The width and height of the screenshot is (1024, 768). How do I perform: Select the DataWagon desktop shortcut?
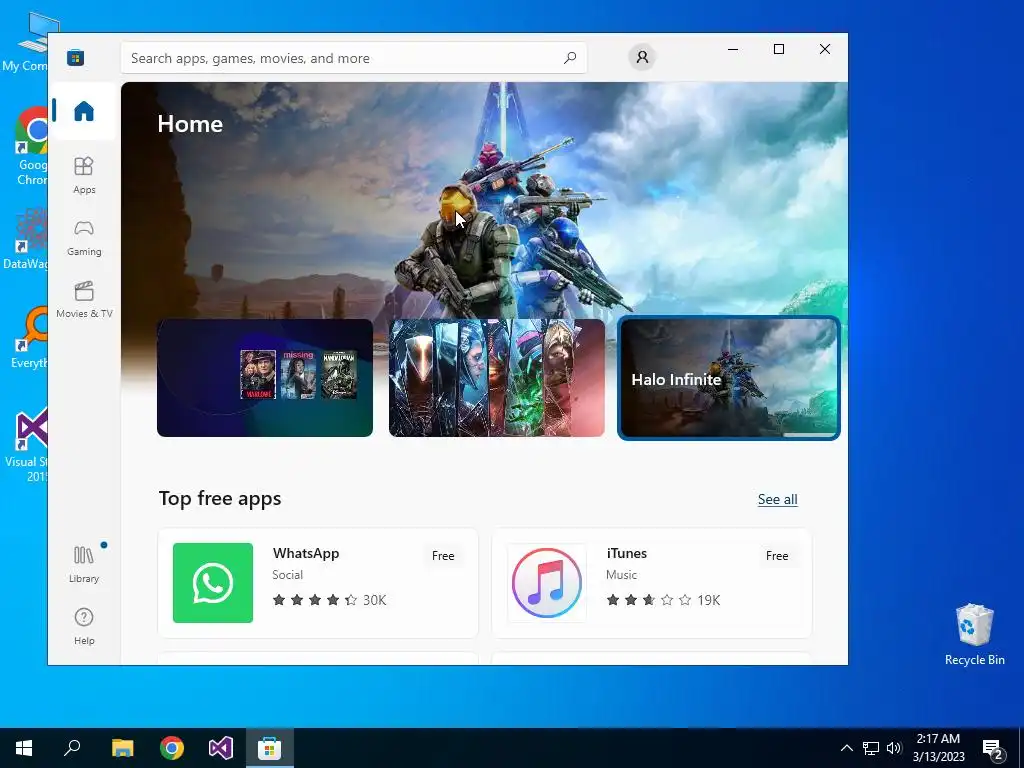pyautogui.click(x=26, y=239)
